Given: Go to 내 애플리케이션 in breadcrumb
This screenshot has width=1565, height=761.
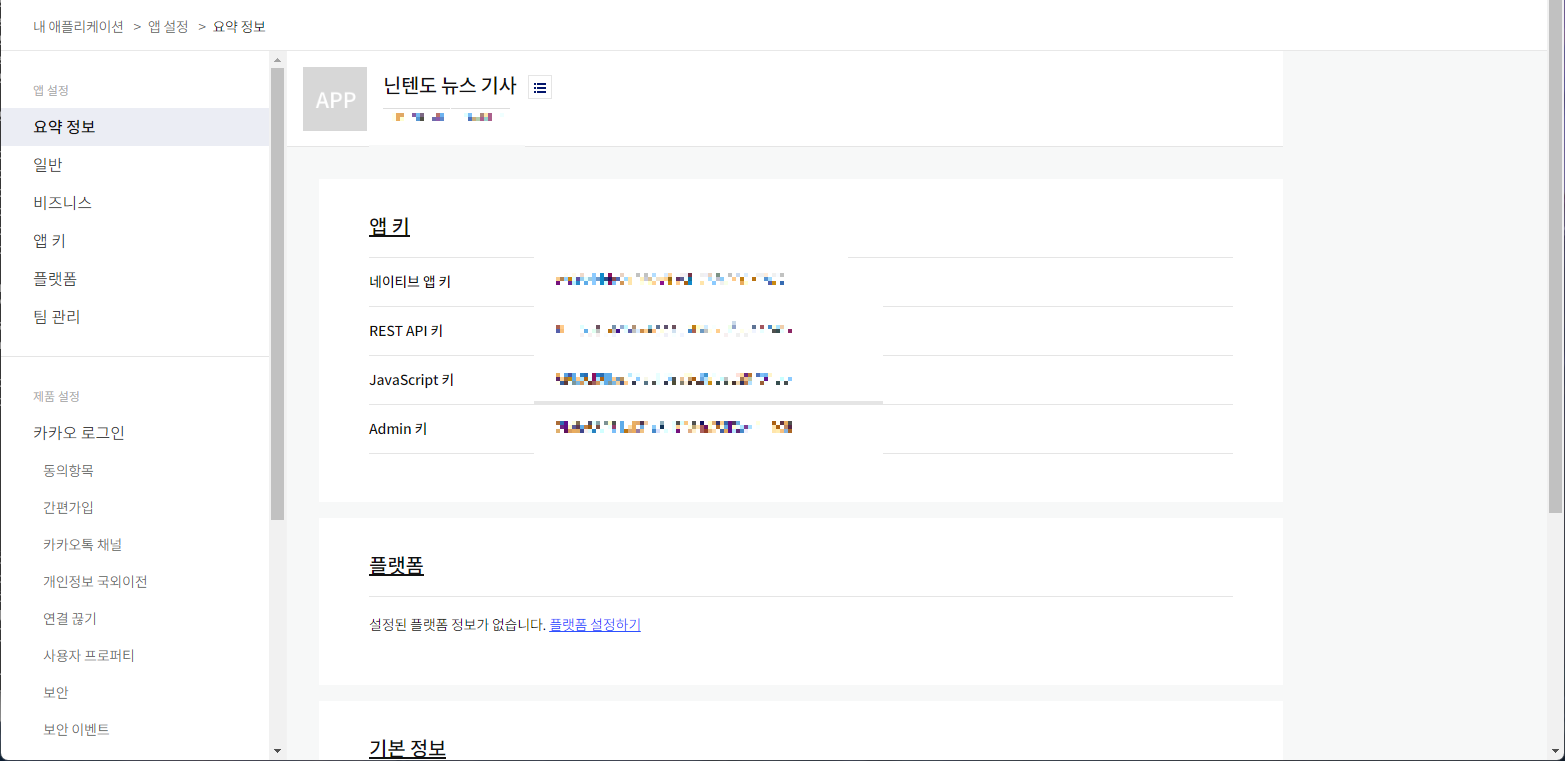Looking at the screenshot, I should 78,27.
